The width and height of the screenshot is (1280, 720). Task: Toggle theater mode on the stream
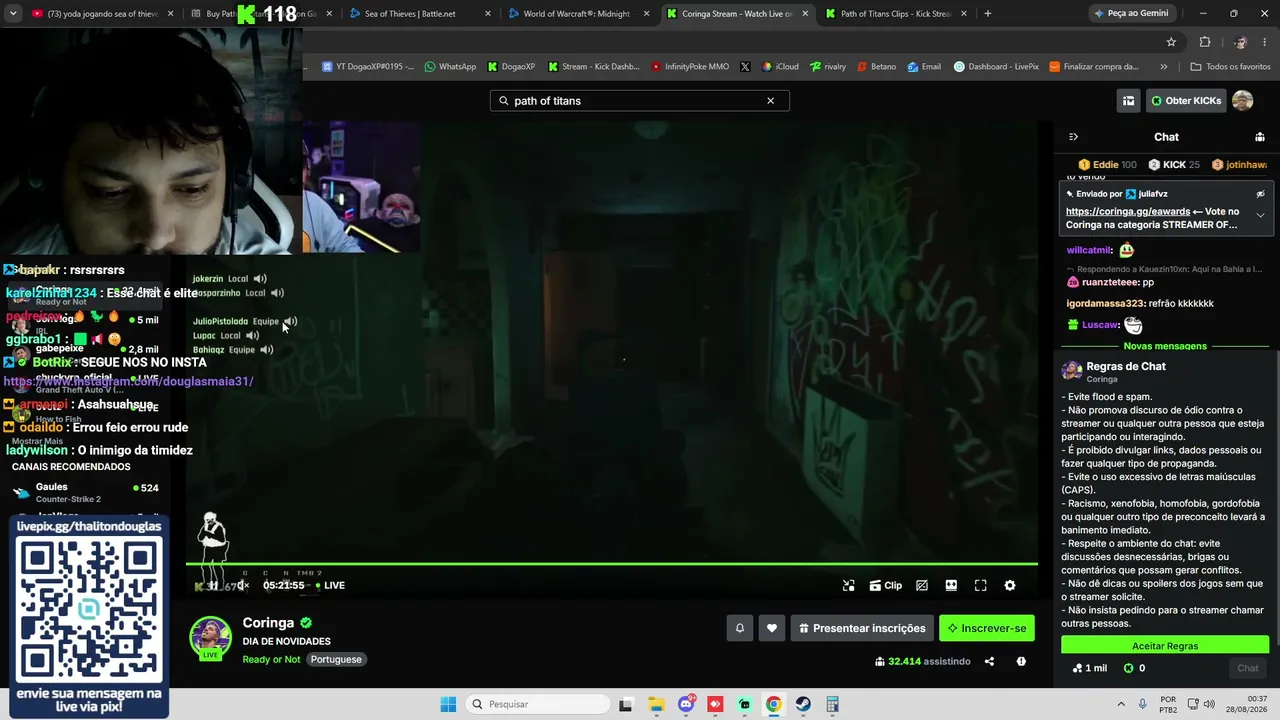951,586
